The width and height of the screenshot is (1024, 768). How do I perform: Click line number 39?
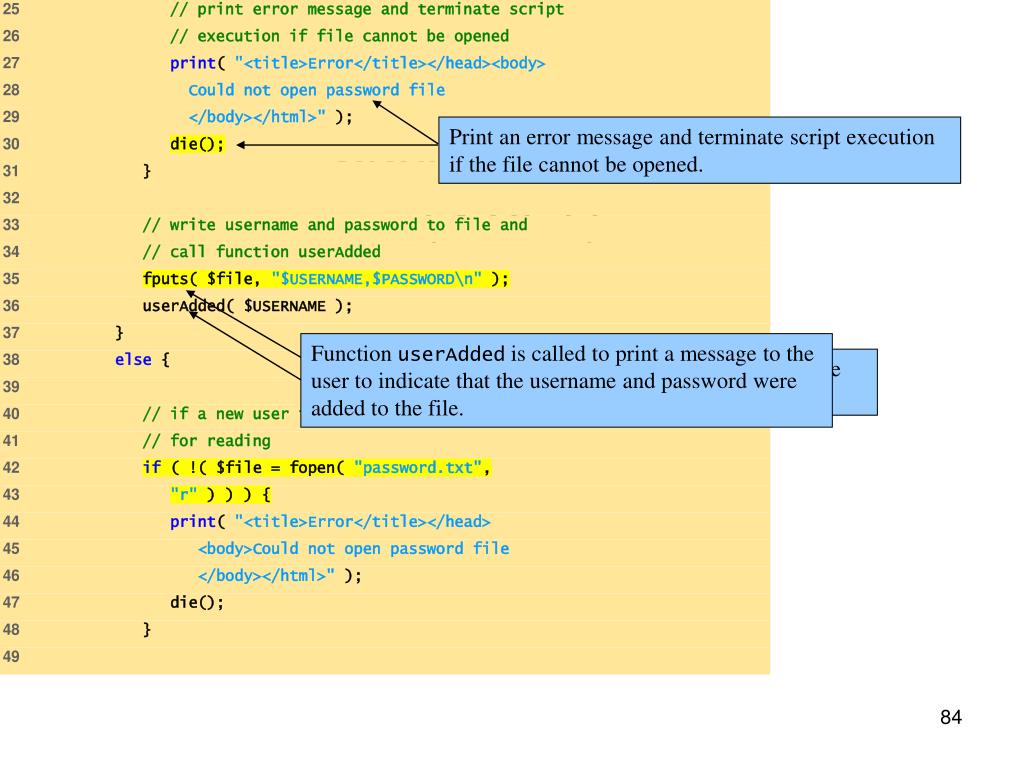(x=11, y=387)
